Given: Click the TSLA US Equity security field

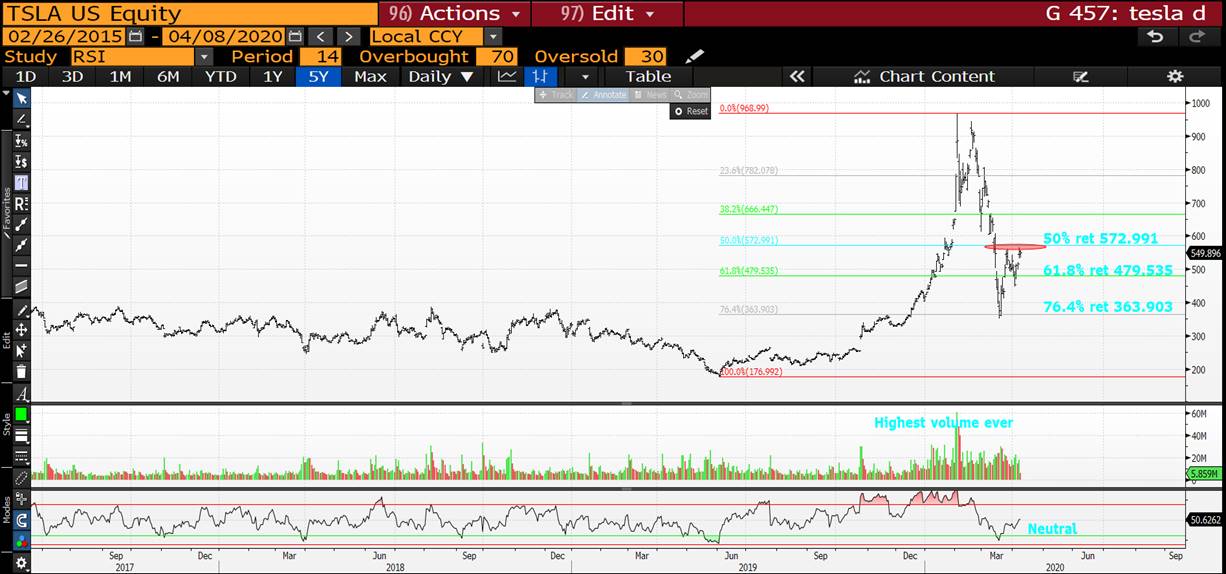Looking at the screenshot, I should click(x=188, y=14).
